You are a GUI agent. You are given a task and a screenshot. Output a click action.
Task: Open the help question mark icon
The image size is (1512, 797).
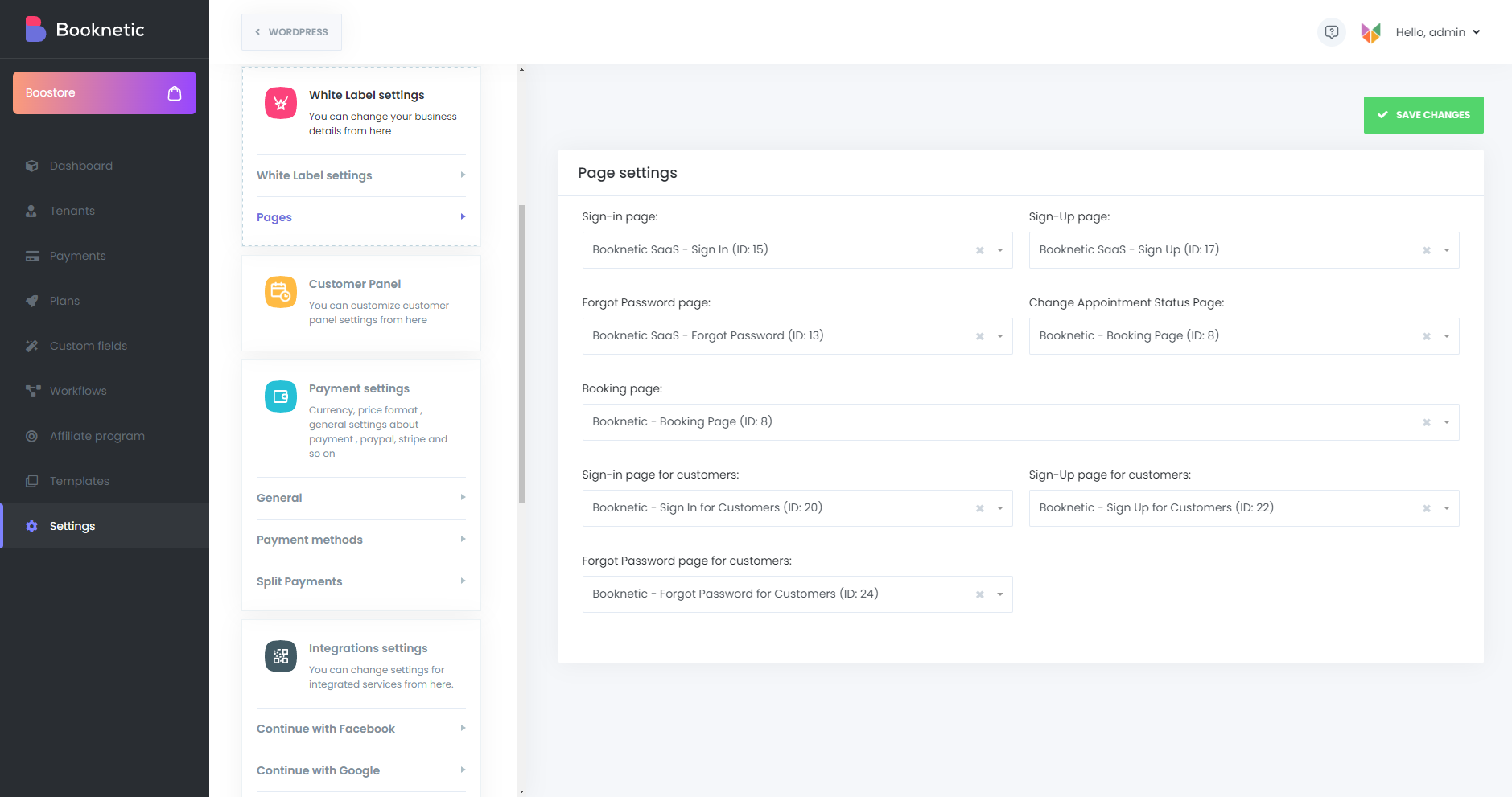click(1332, 32)
